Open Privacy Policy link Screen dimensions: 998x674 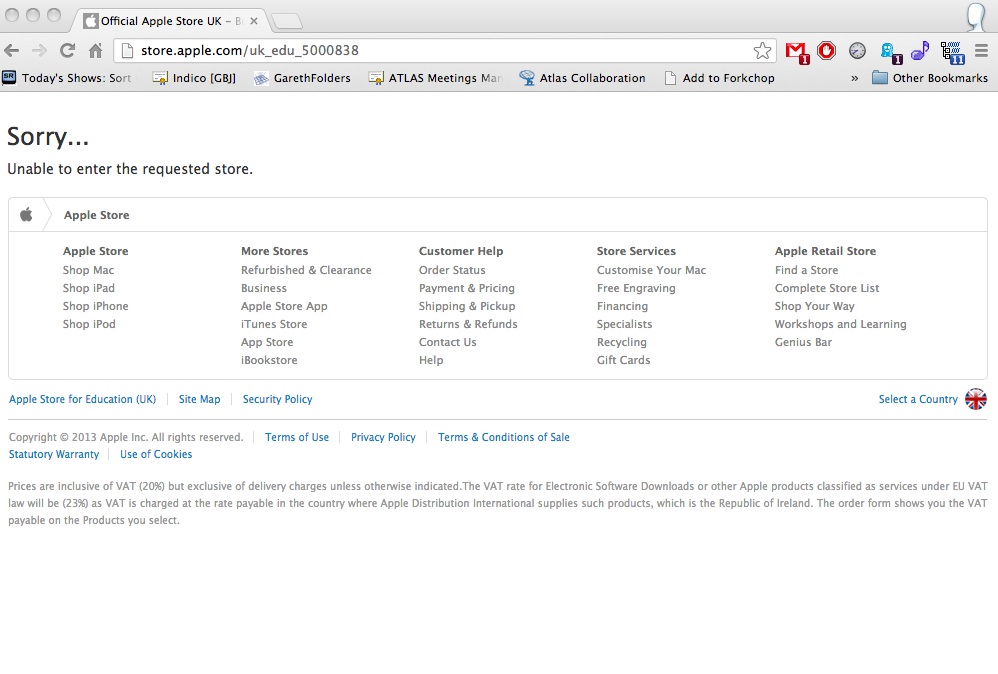383,437
